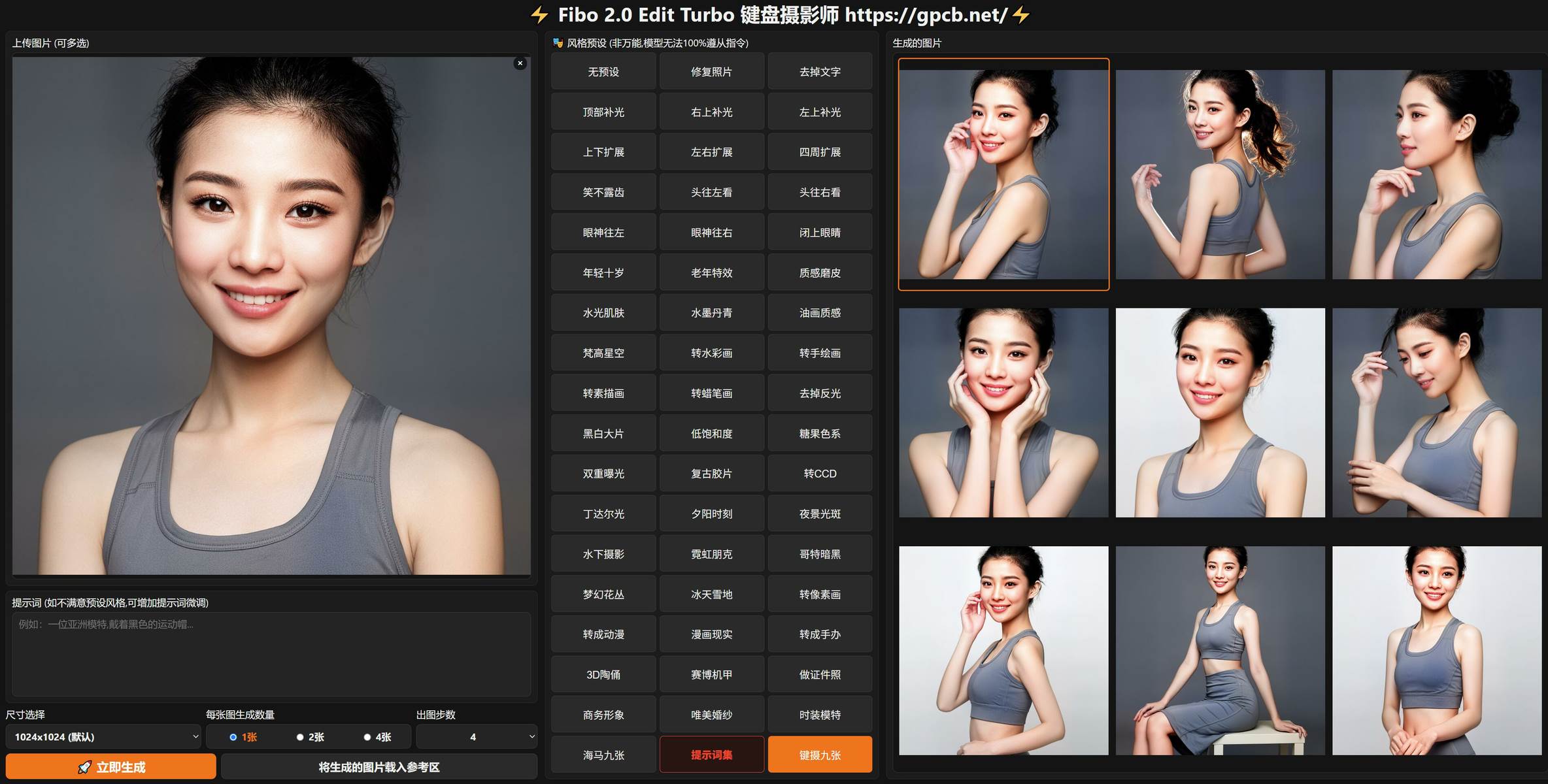1548x784 pixels.
Task: Open the 尺寸选择 1024x1024 dropdown
Action: 104,736
